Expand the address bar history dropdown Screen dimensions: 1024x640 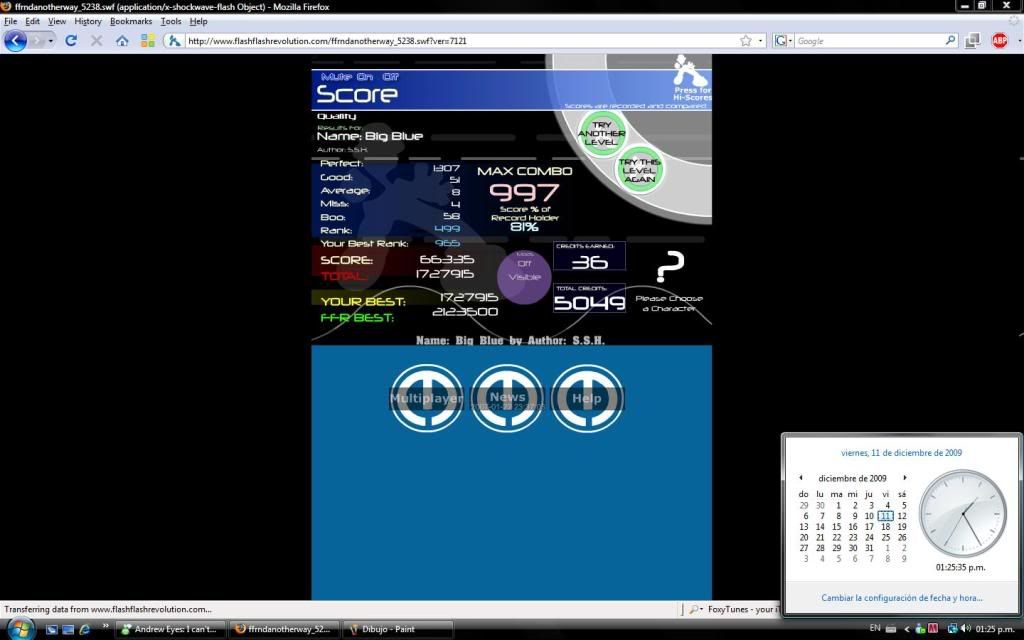coord(761,41)
